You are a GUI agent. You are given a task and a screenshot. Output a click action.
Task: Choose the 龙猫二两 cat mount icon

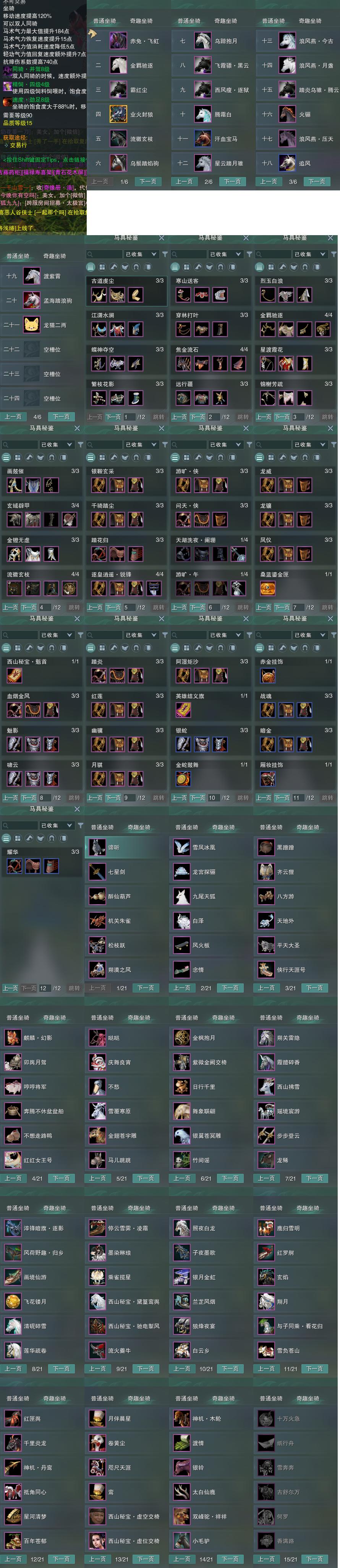coord(32,325)
